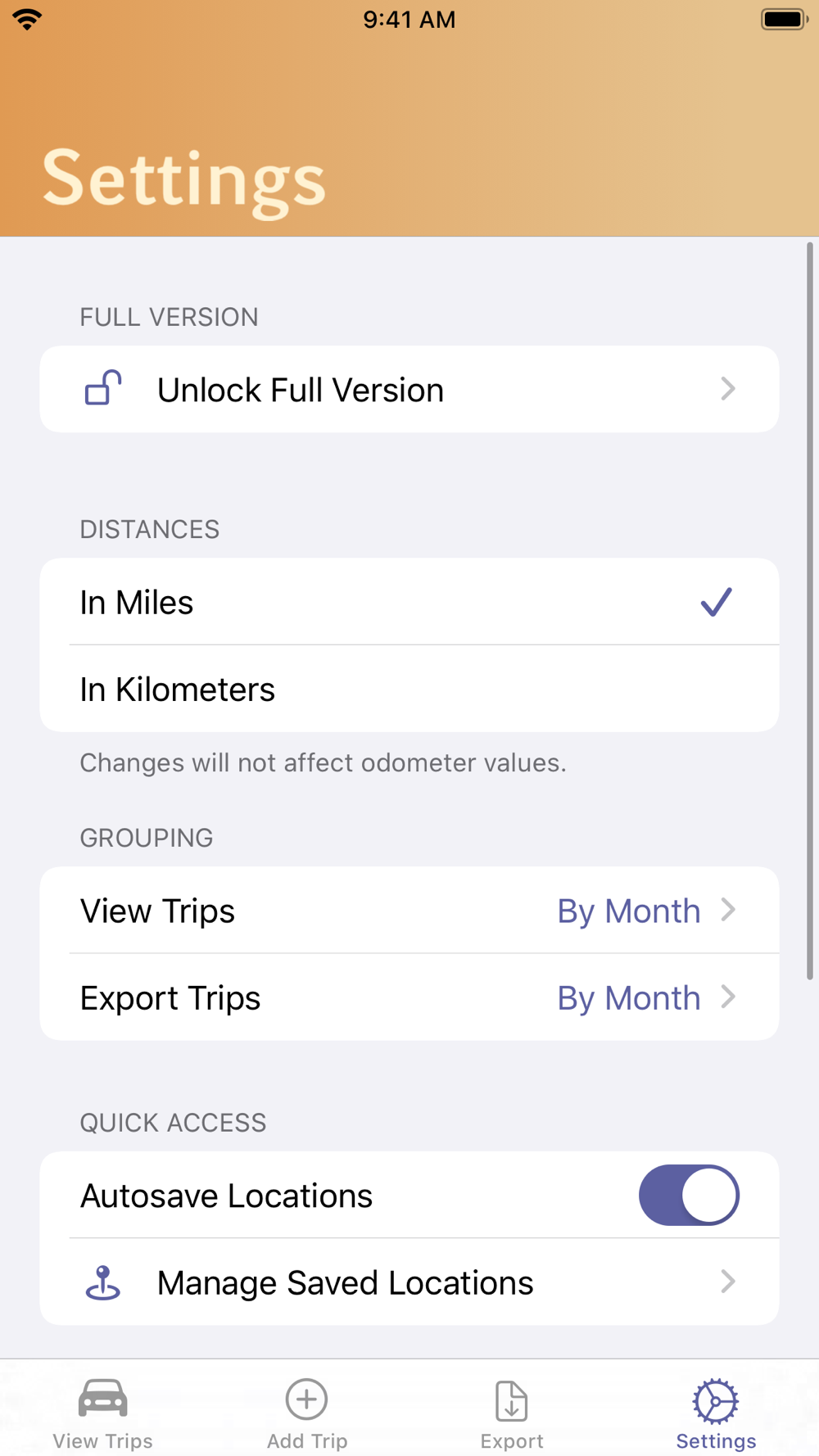Open Export Trips grouping chevron

(728, 997)
